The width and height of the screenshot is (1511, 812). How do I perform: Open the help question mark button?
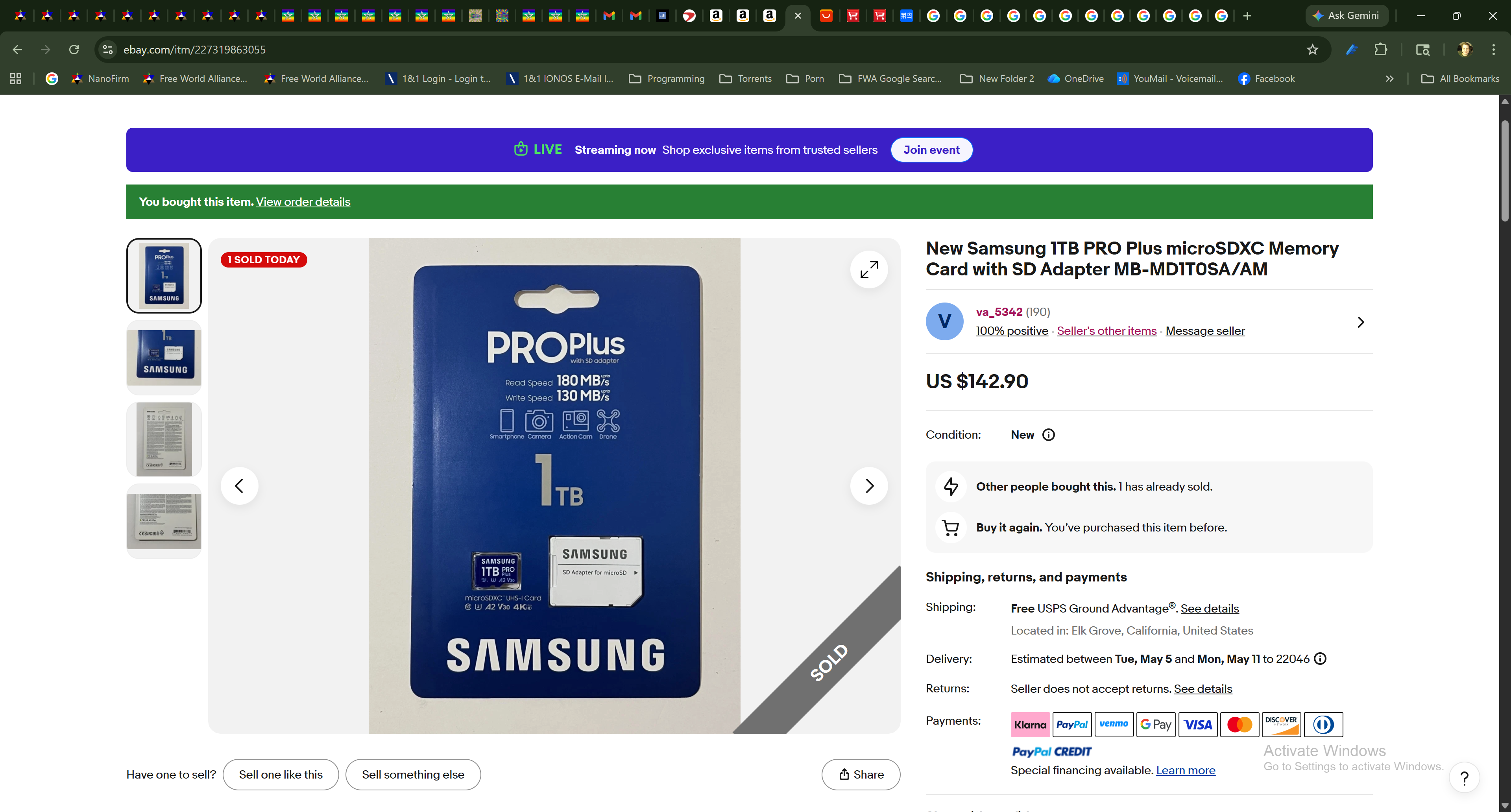pos(1464,777)
